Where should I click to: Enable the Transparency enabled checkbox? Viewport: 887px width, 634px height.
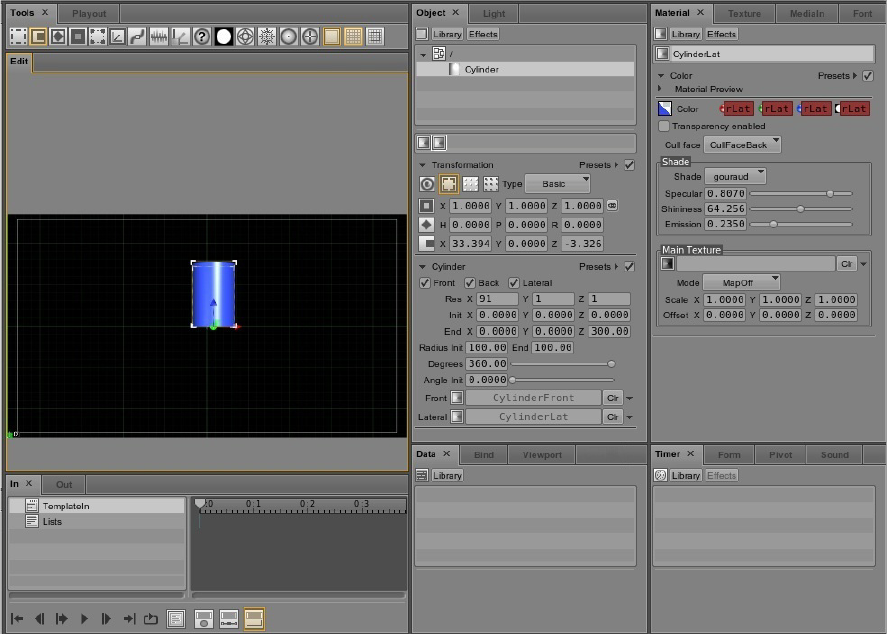click(x=664, y=127)
